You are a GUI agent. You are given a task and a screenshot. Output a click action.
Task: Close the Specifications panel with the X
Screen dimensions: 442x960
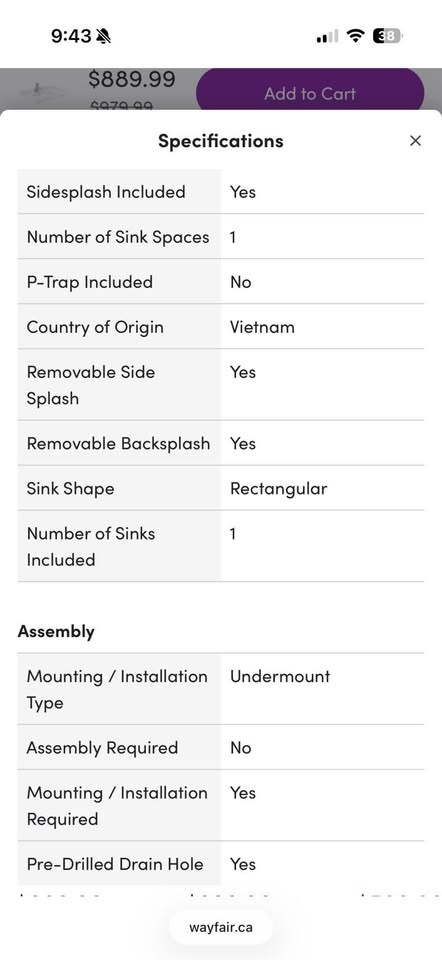(415, 141)
